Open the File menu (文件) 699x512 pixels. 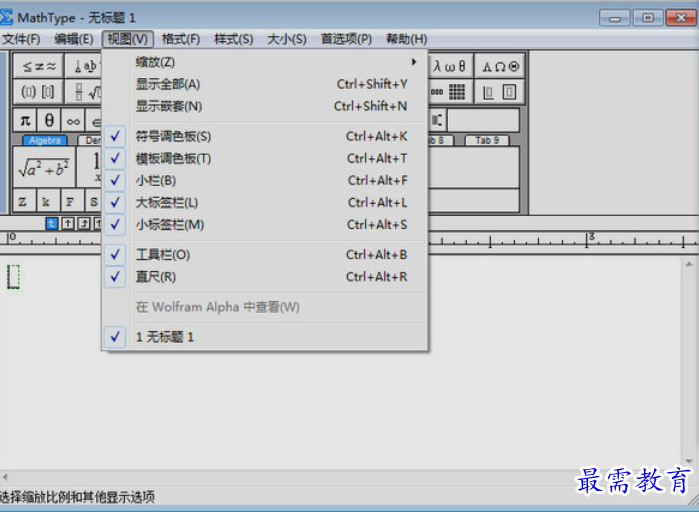point(21,39)
